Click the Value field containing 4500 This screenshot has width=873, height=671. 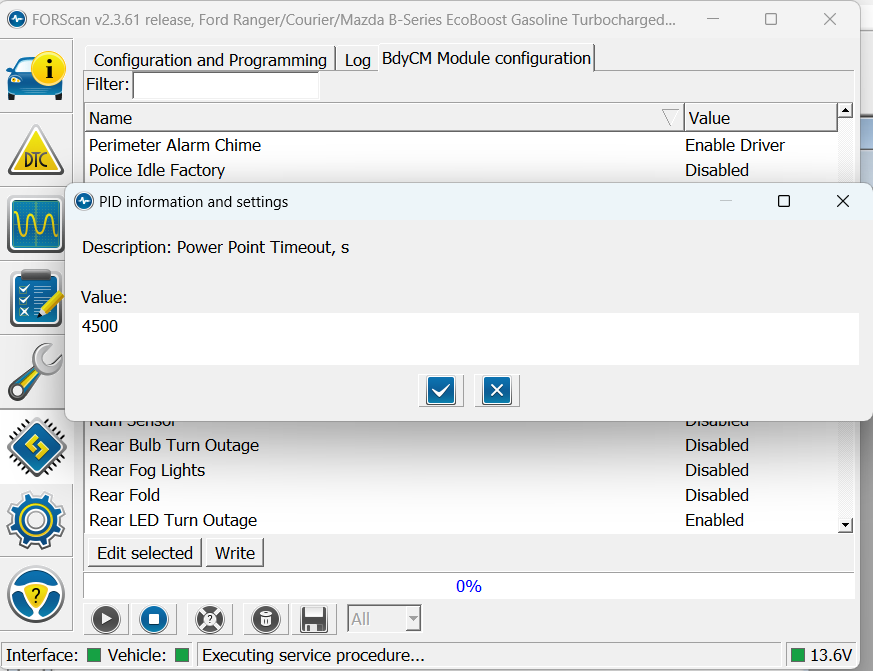pos(469,339)
